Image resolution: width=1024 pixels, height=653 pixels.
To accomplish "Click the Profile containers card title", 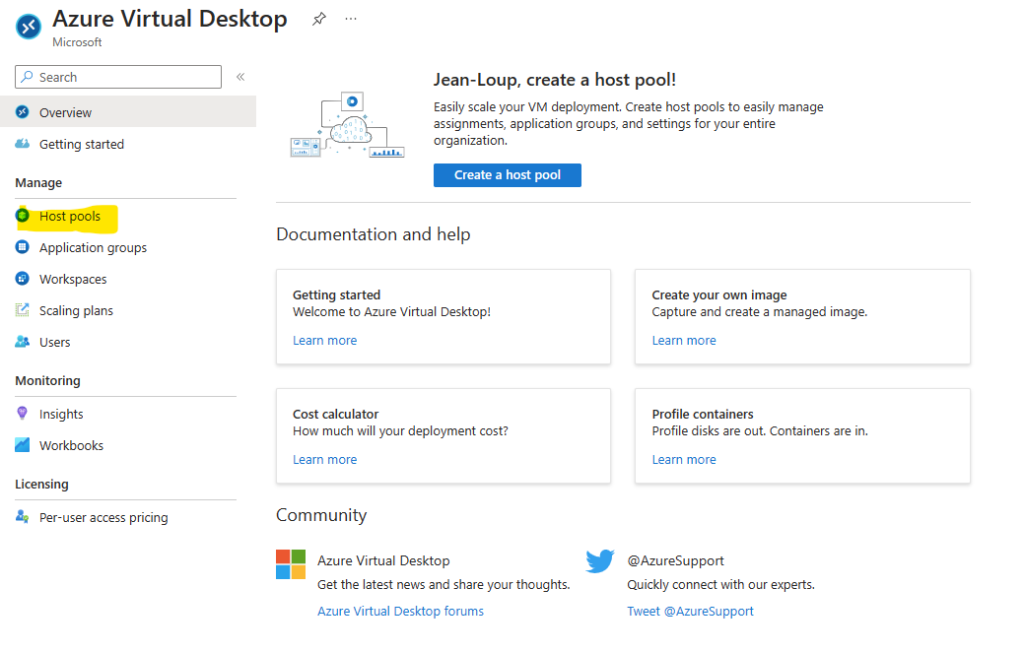I will (703, 414).
